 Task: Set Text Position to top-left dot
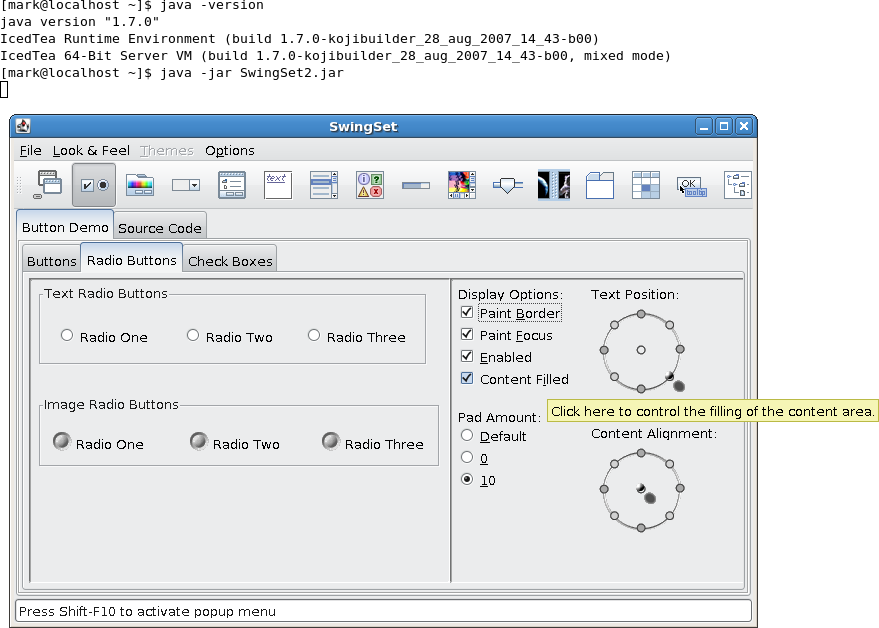coord(614,325)
